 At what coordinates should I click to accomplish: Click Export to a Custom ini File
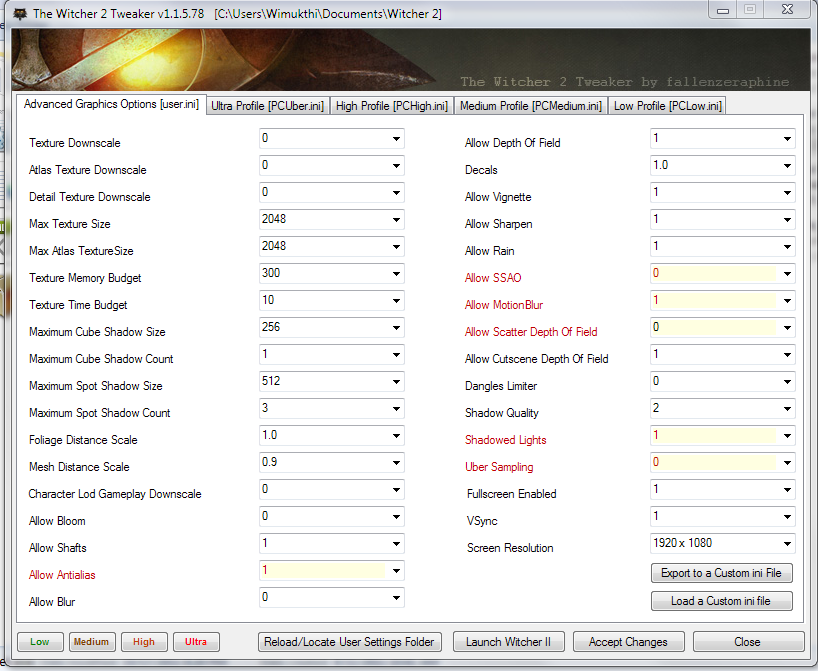point(721,573)
